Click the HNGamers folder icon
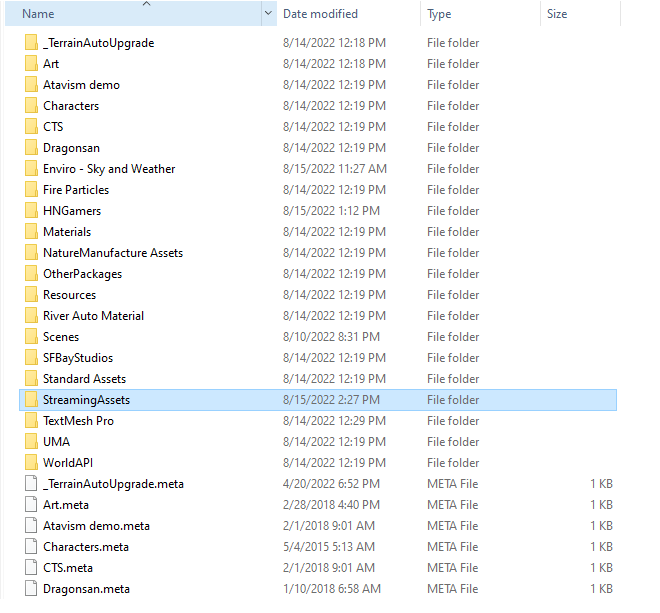Image resolution: width=660 pixels, height=613 pixels. (31, 211)
